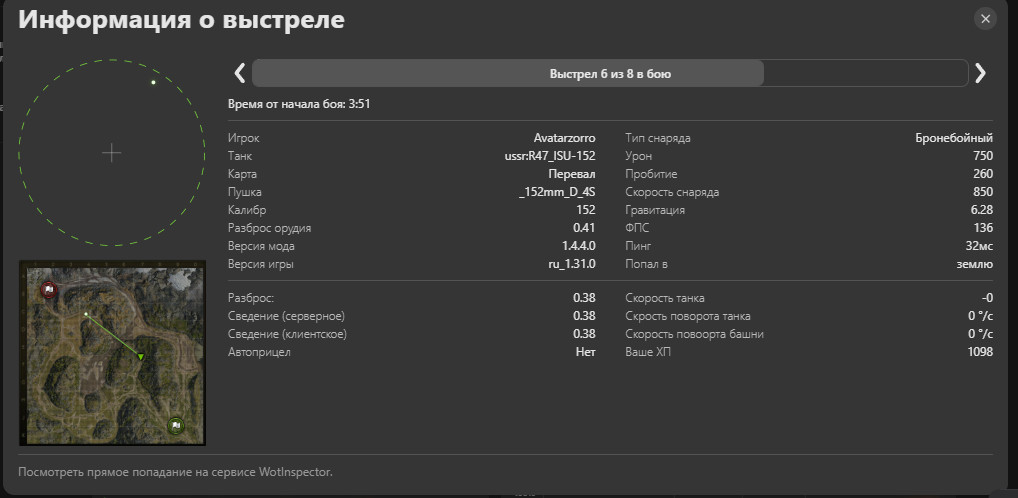Viewport: 1018px width, 498px height.
Task: Click the white shot target dot on minimap
Action: coord(87,315)
